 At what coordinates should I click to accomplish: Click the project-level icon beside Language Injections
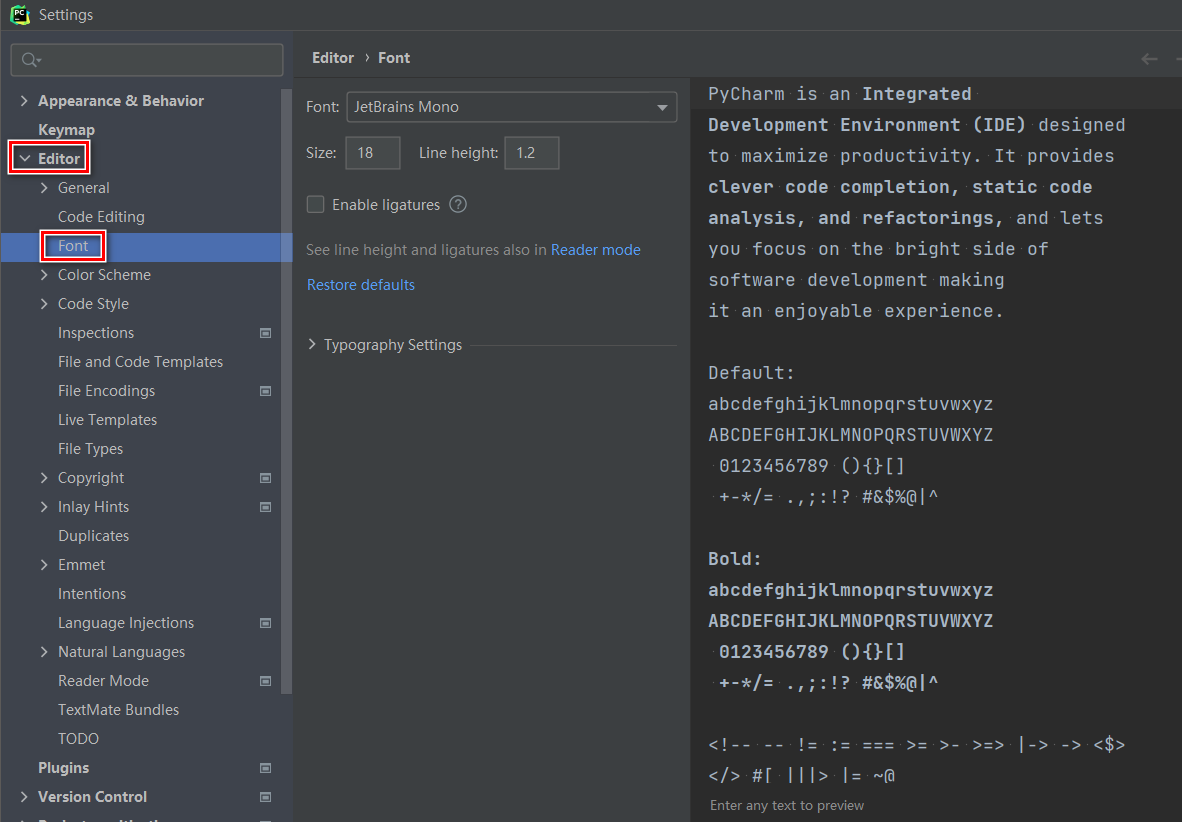click(x=265, y=622)
